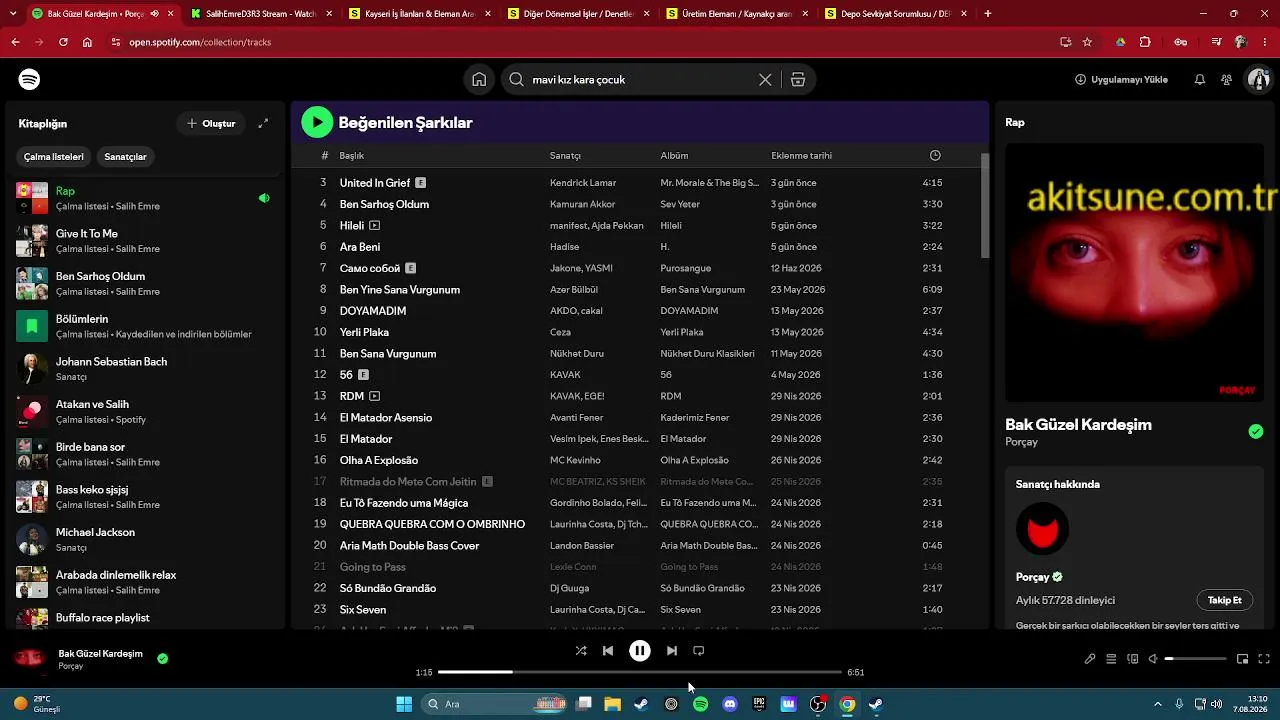Sort tracks by Albüm column header

point(674,156)
